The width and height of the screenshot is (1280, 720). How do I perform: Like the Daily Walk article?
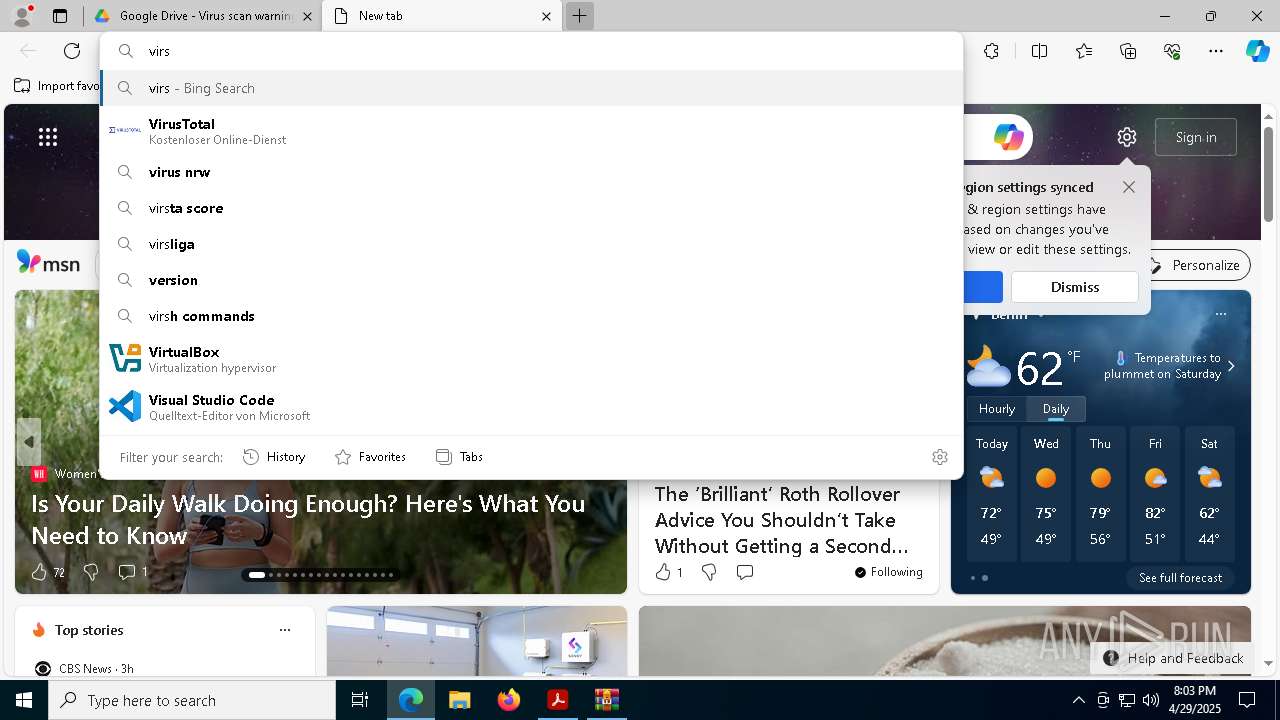click(40, 572)
